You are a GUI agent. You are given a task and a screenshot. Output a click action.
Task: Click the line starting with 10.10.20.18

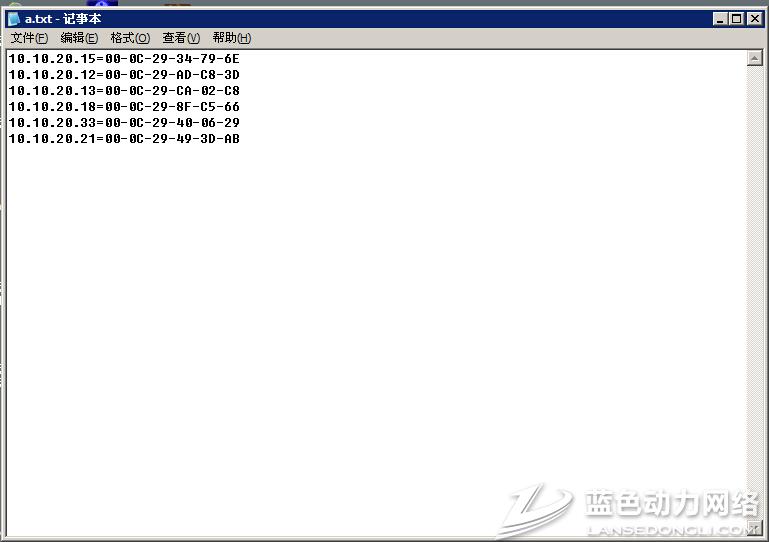coord(124,107)
